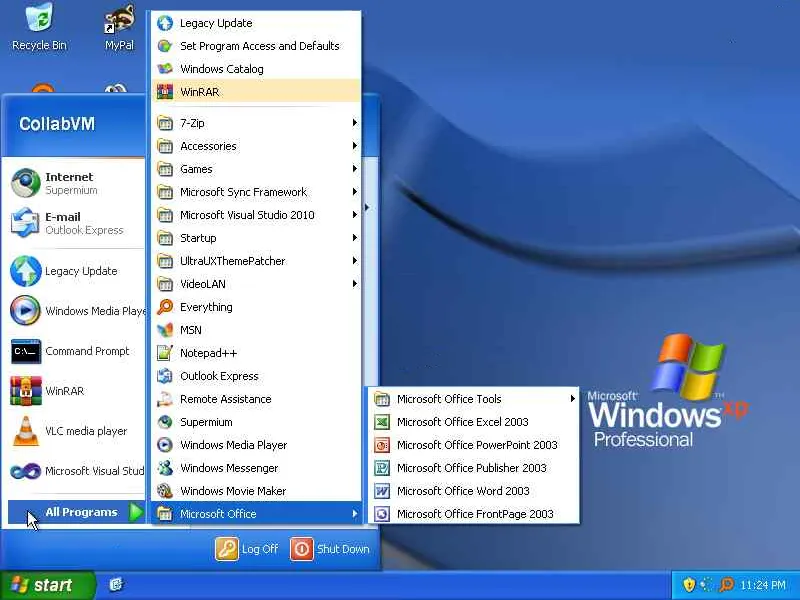The height and width of the screenshot is (600, 800).
Task: Expand Microsoft Office Tools submenu
Action: [473, 399]
